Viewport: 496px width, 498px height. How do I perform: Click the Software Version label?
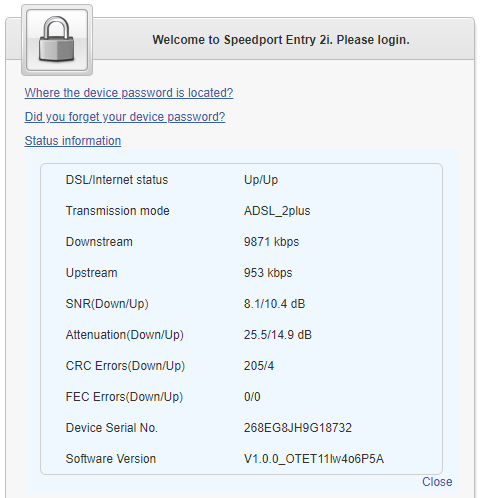pyautogui.click(x=111, y=459)
